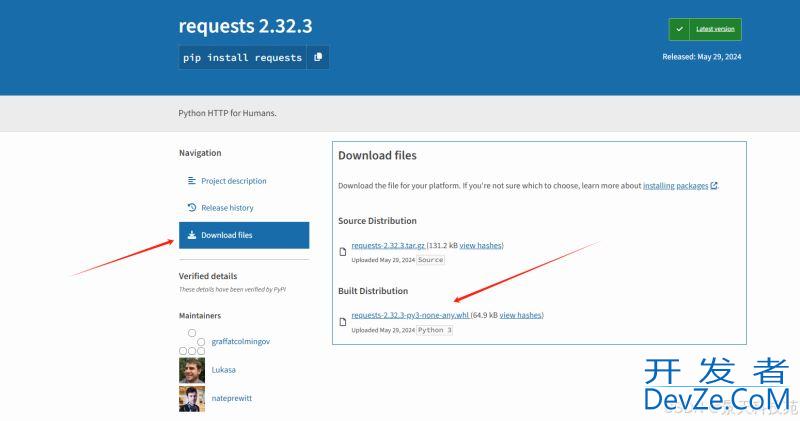Viewport: 800px width, 421px height.
Task: View hashes for the .whl built file
Action: [520, 315]
